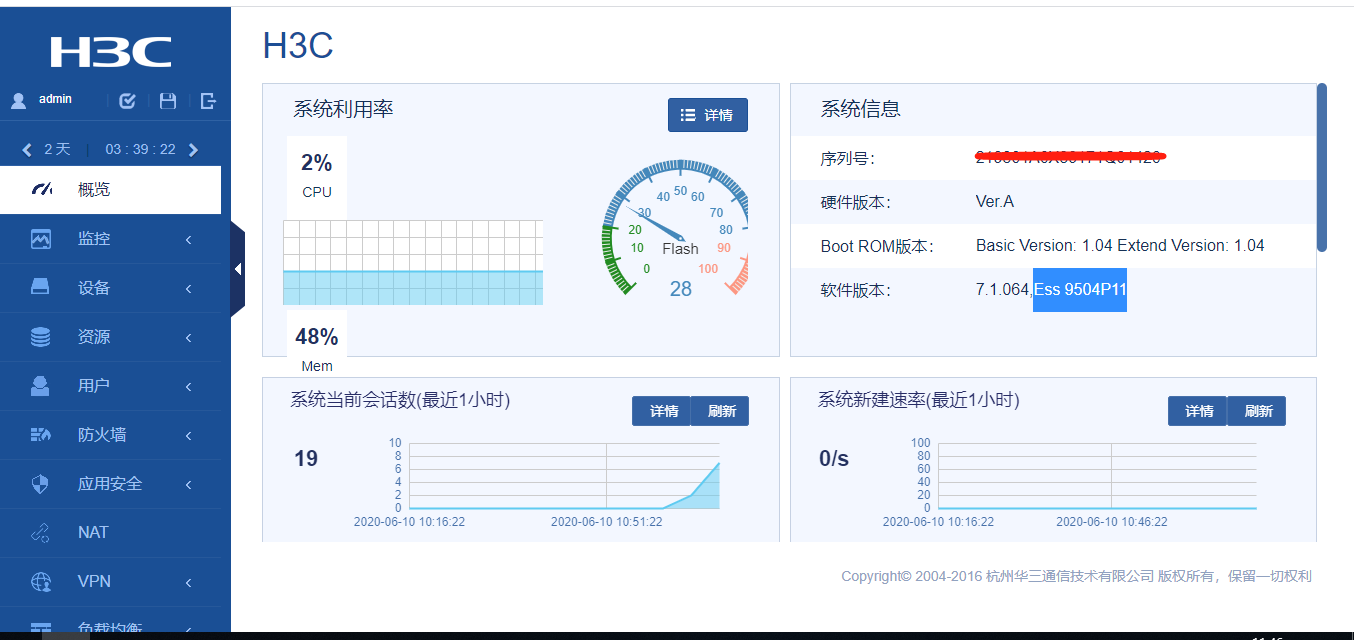Click the 系统信息 panel title
This screenshot has height=640, width=1354.
coord(861,110)
